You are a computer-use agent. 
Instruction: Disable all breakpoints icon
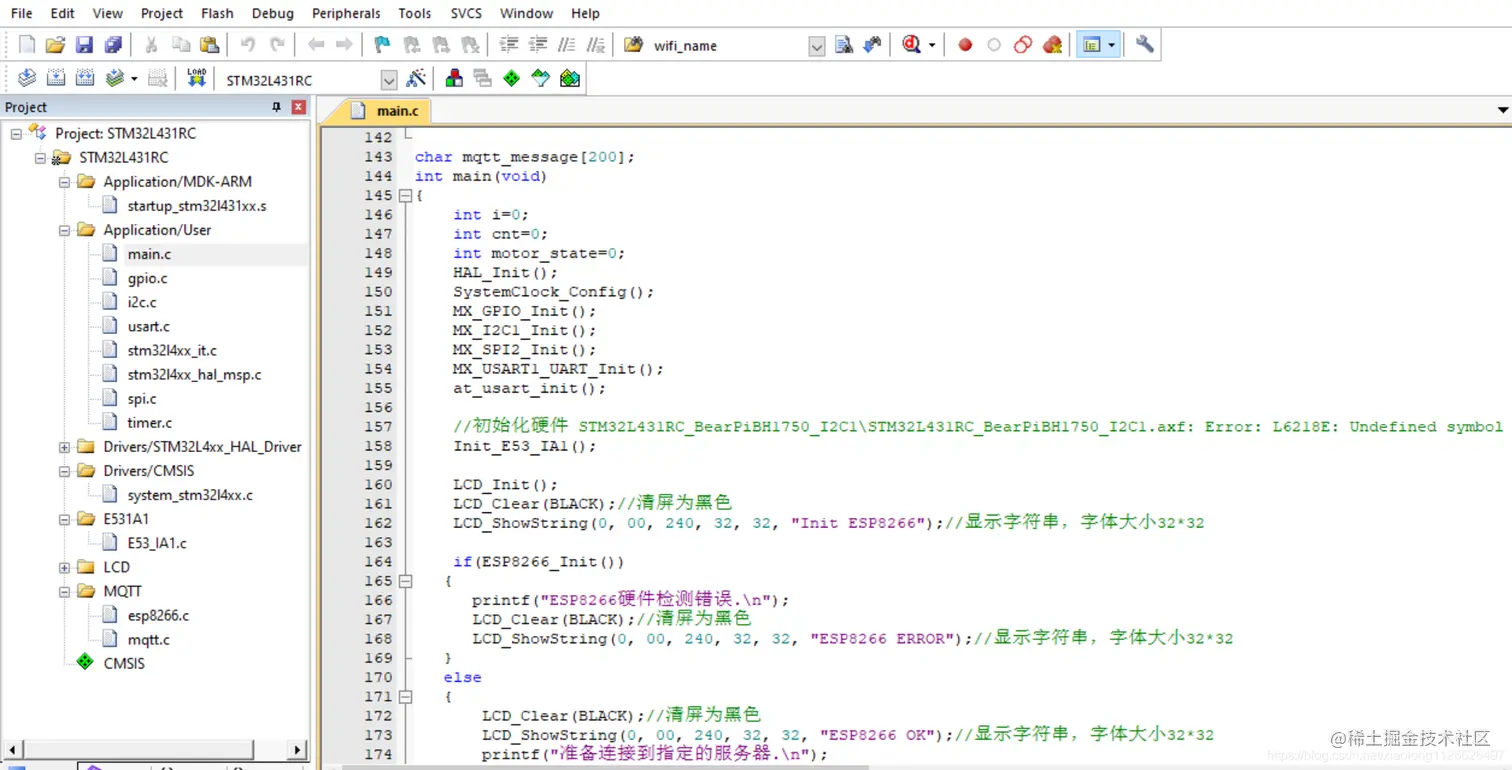(1023, 45)
